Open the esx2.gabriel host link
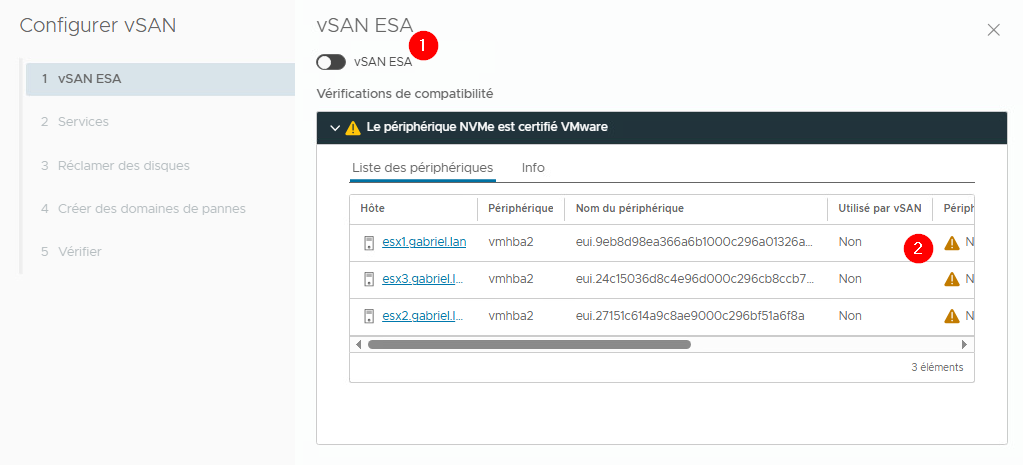Image resolution: width=1023 pixels, height=465 pixels. (x=422, y=316)
